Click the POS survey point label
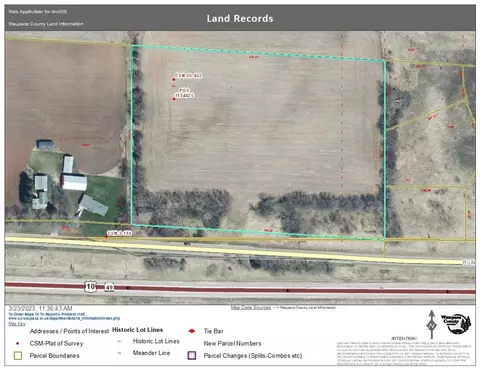 tap(184, 93)
